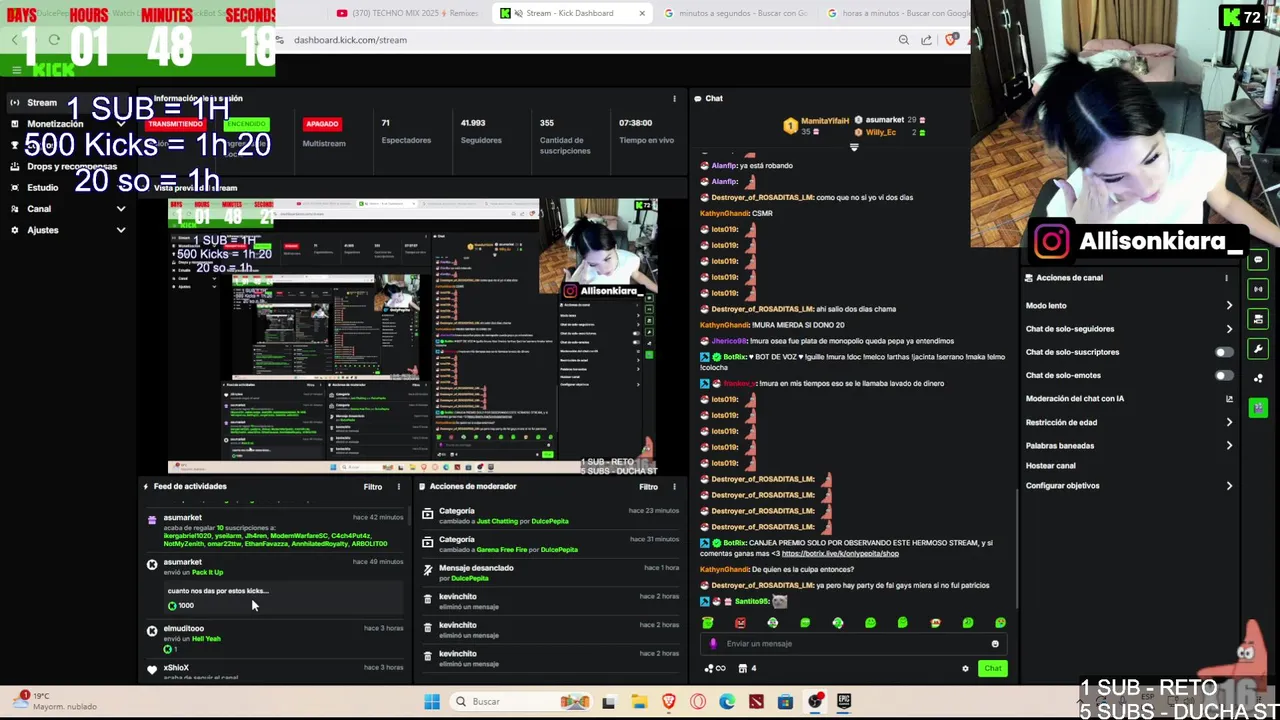Click the asumarket 10 suscripciones gift entry
This screenshot has width=1280, height=720.
(275, 530)
